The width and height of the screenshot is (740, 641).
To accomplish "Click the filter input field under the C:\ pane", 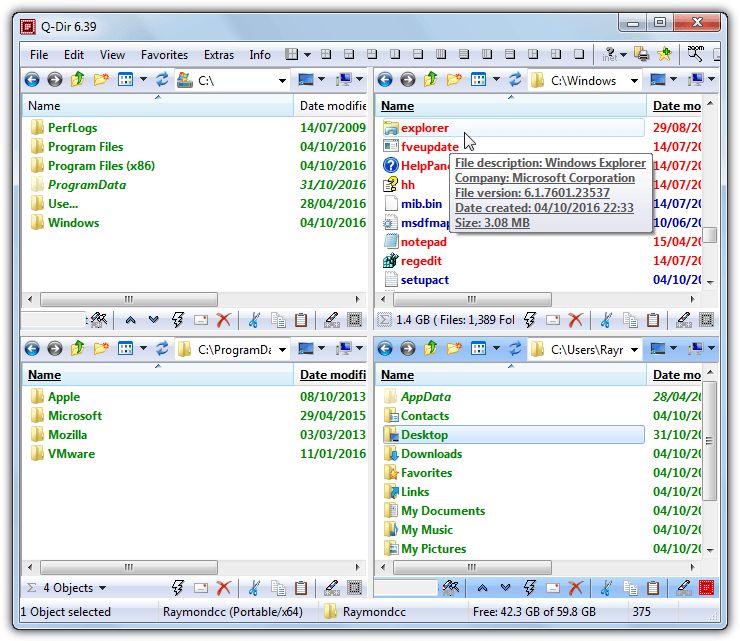I will click(53, 320).
